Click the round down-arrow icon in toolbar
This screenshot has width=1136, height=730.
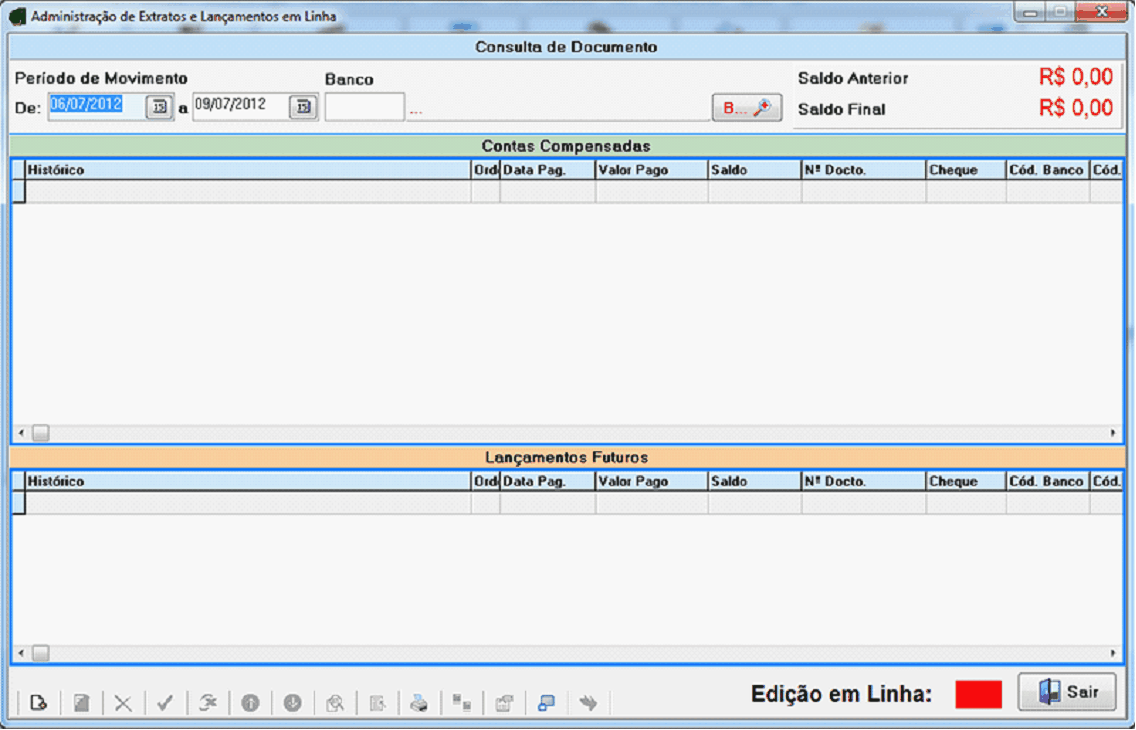tap(292, 703)
